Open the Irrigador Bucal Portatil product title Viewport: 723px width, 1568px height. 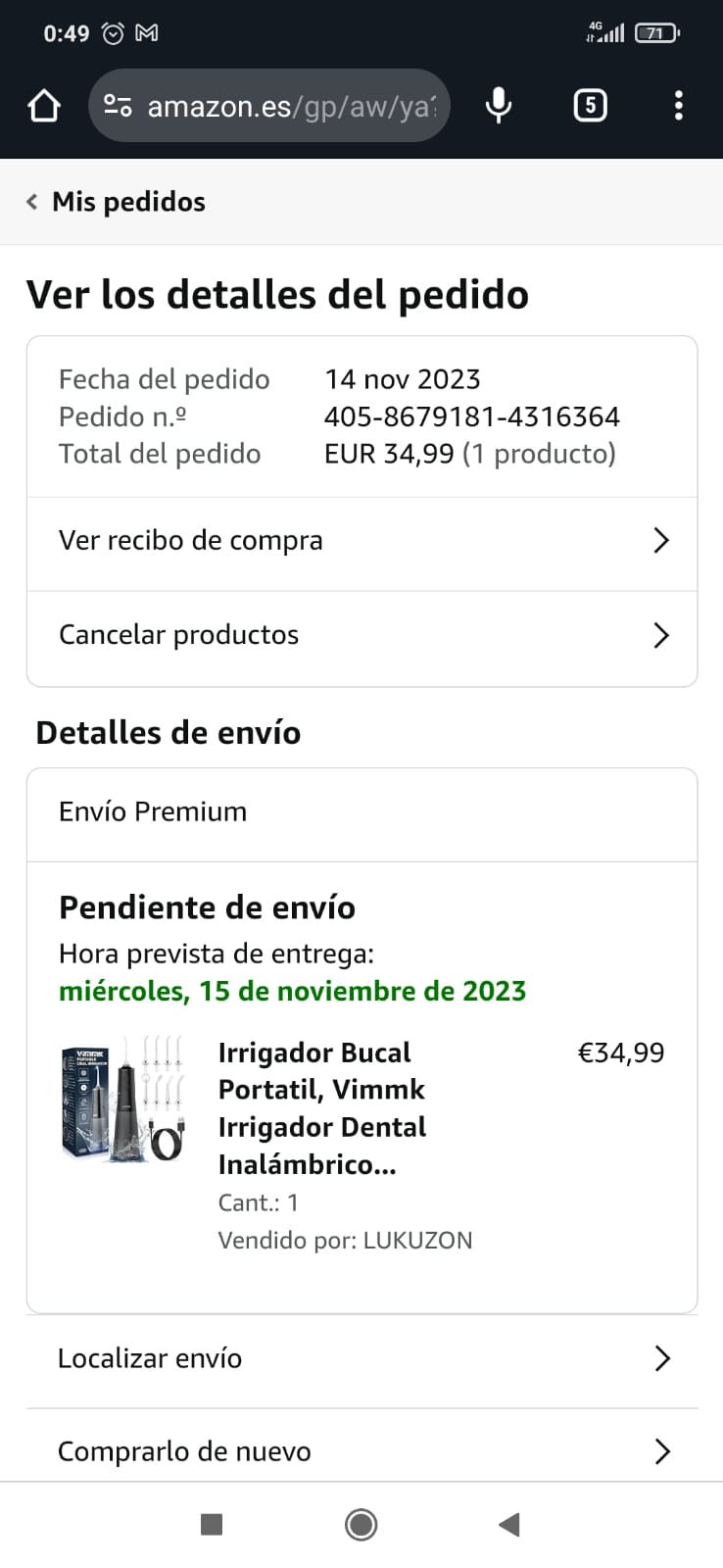[x=322, y=1108]
